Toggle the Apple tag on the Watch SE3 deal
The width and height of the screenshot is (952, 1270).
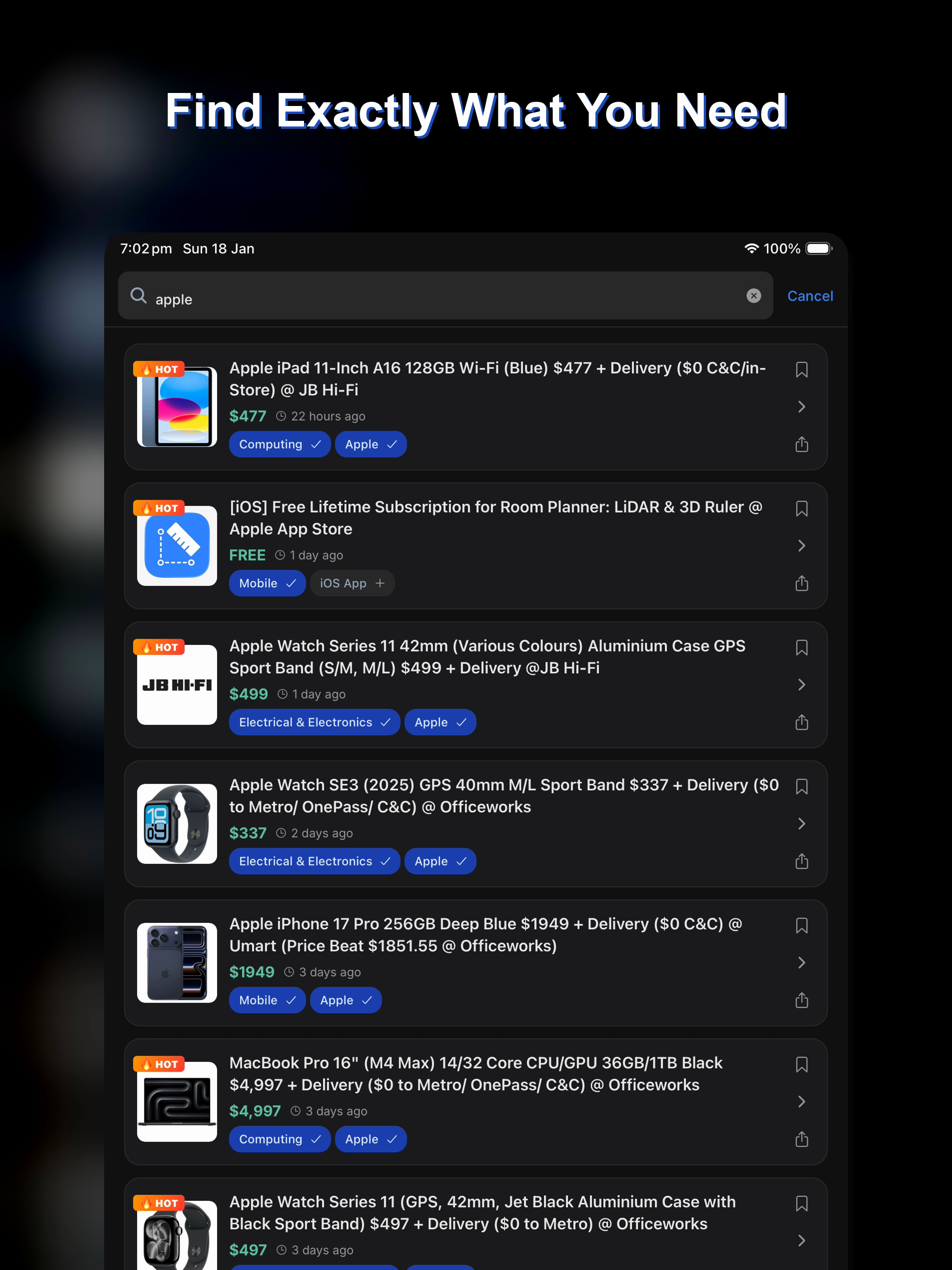click(x=440, y=861)
